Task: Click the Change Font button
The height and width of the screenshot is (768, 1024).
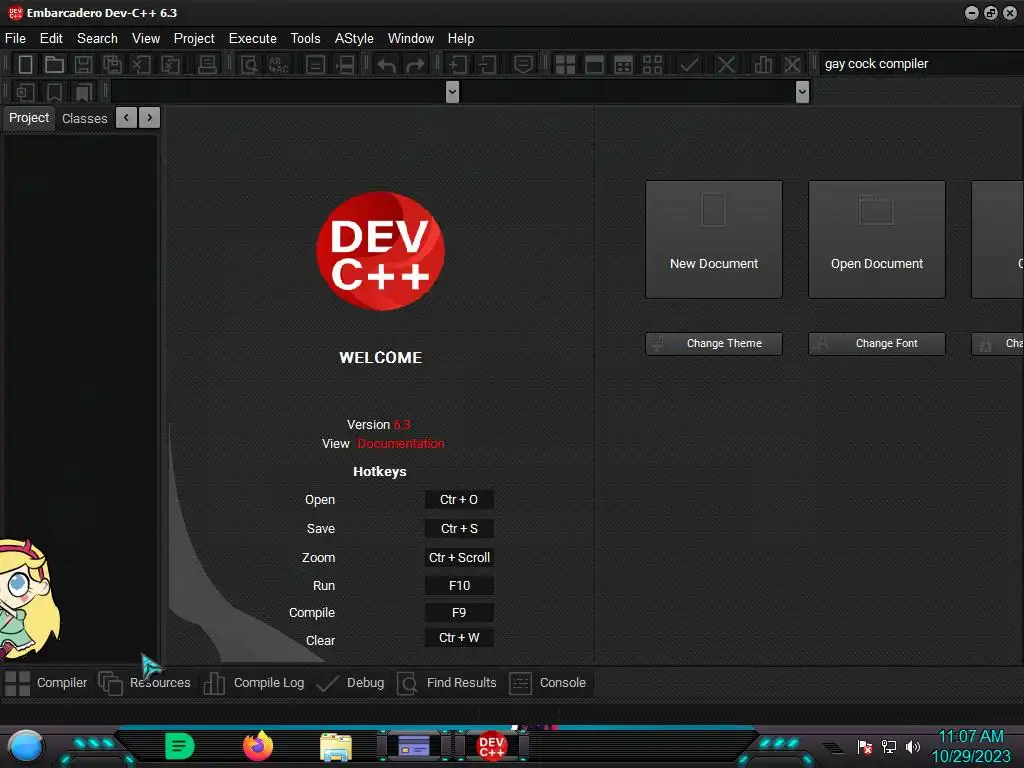Action: pyautogui.click(x=876, y=344)
